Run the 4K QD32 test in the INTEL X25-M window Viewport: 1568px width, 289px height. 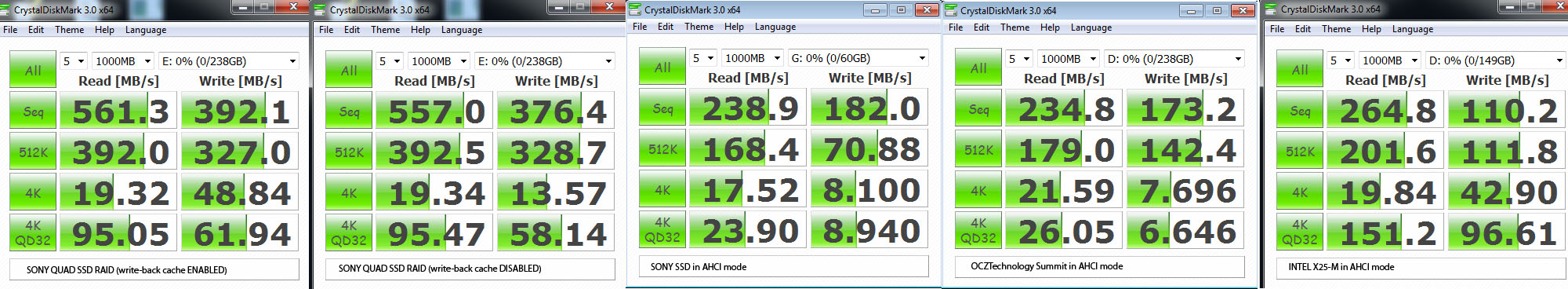[x=1300, y=232]
